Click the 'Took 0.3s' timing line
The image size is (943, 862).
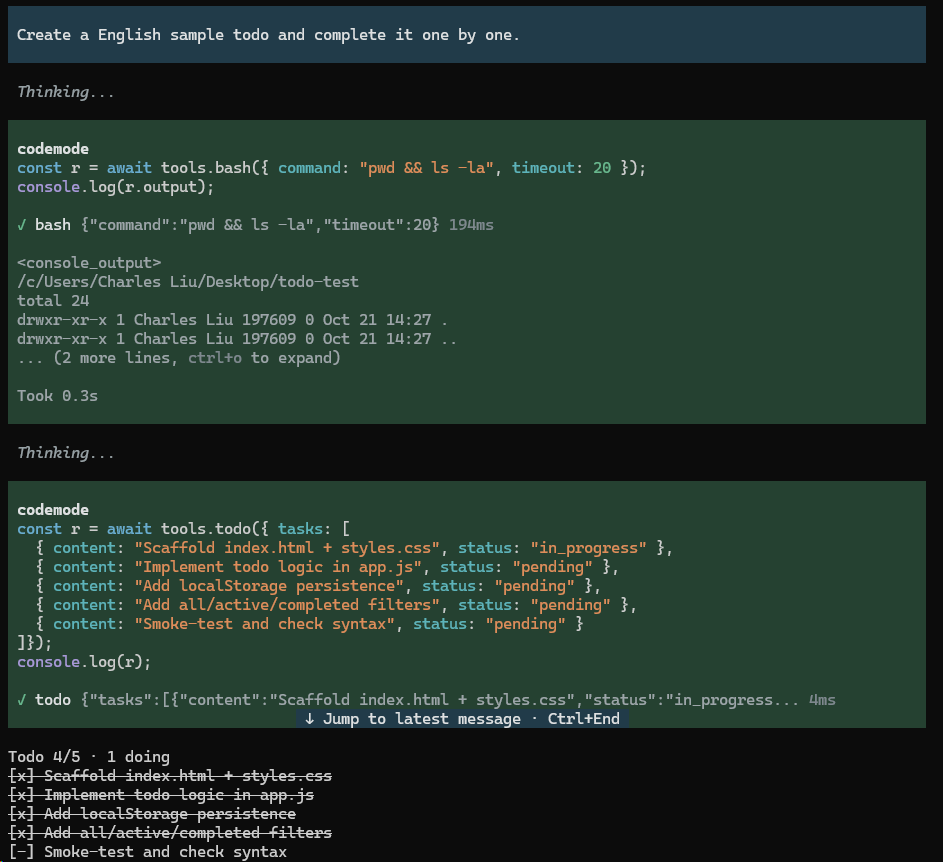(x=57, y=396)
